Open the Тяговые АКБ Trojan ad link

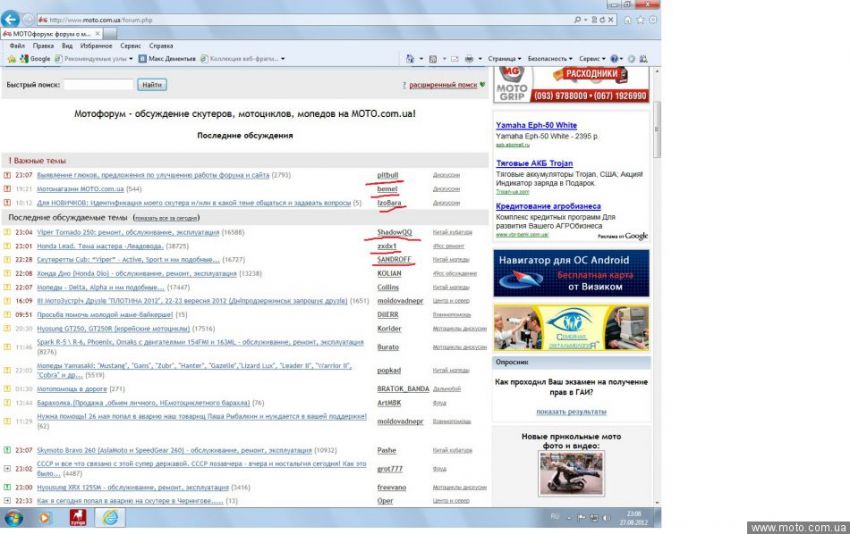(534, 163)
